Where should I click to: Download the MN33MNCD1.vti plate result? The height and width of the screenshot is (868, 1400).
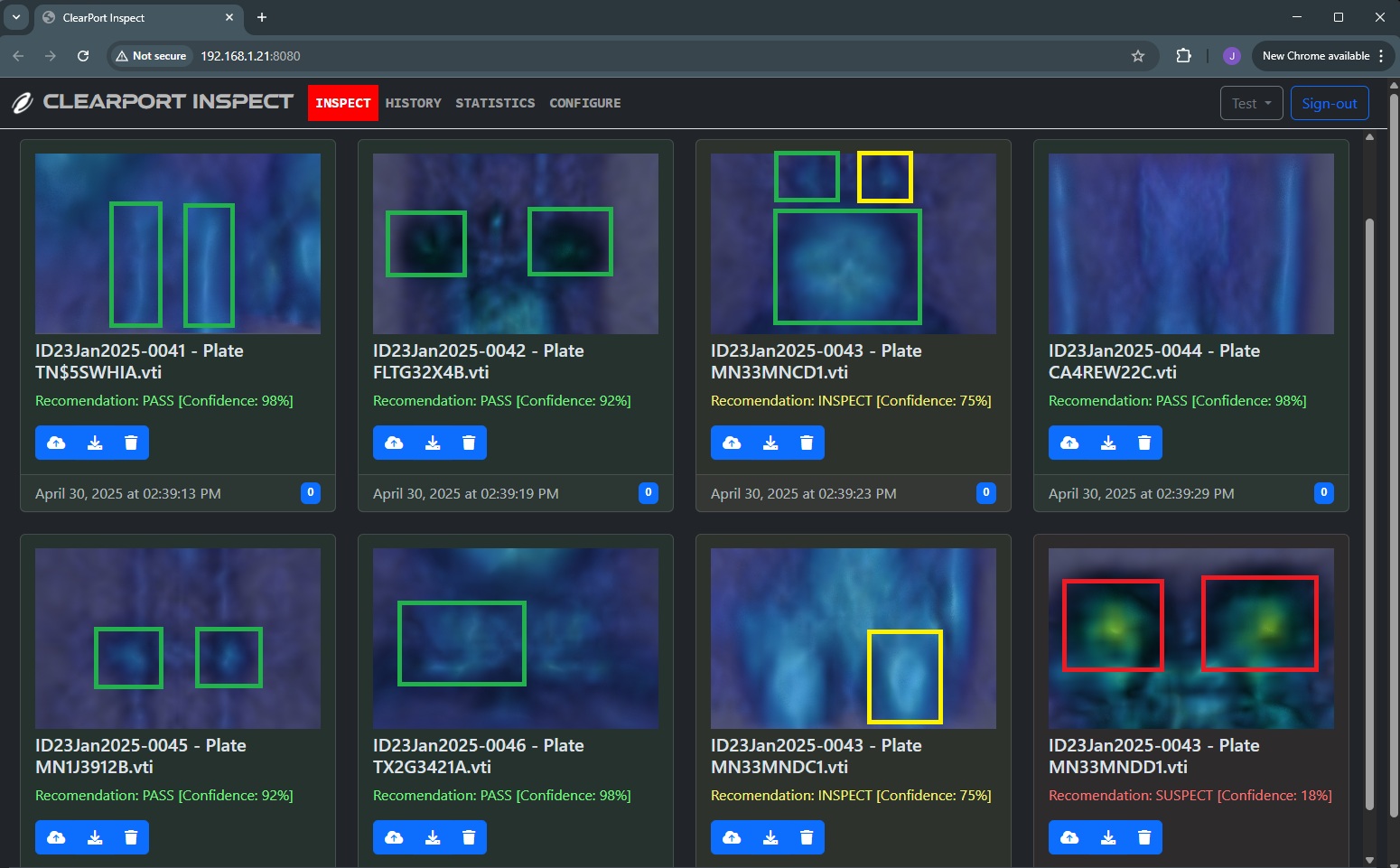click(770, 443)
